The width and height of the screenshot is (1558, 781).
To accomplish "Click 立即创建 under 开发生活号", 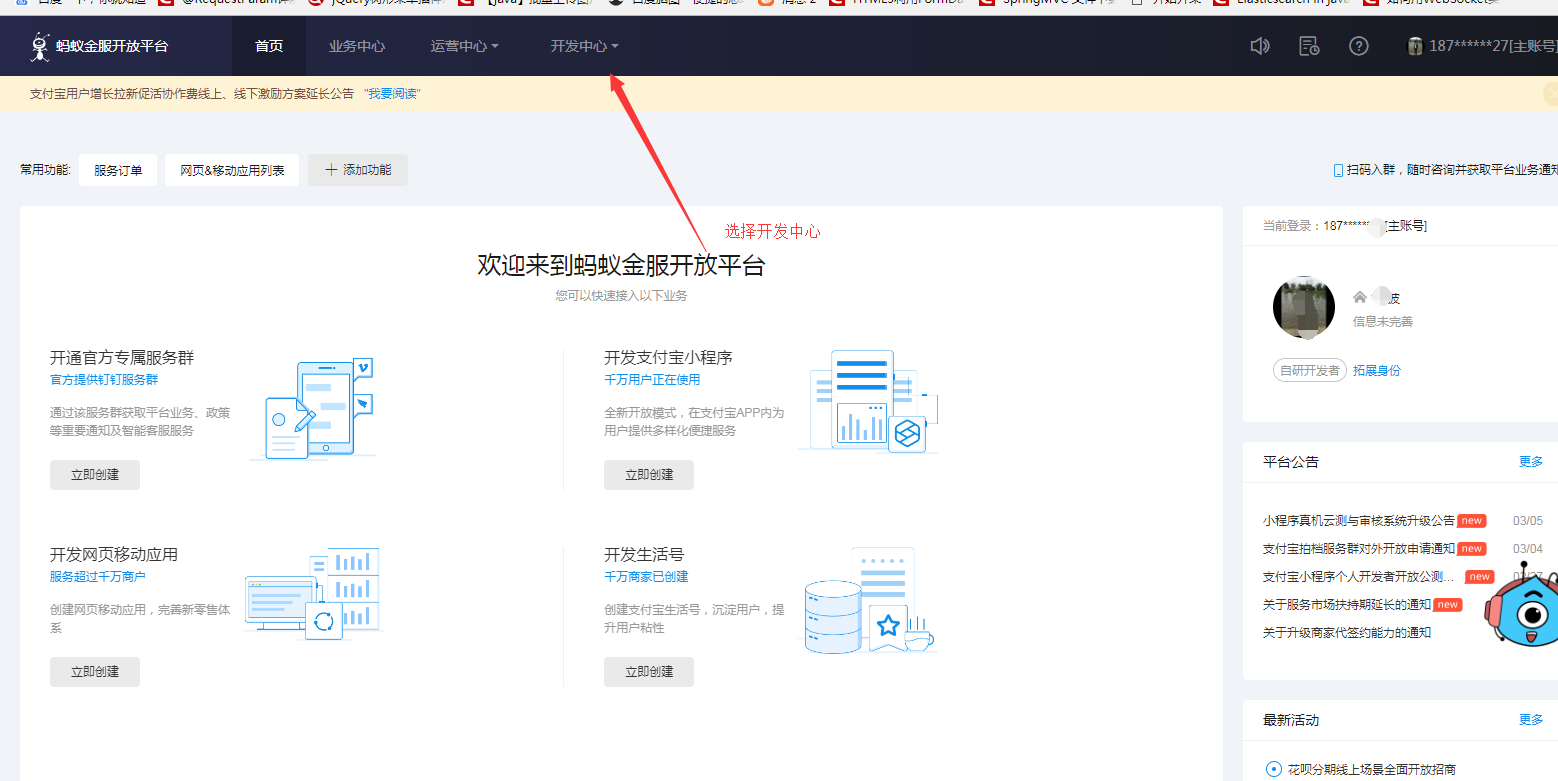I will click(x=649, y=672).
